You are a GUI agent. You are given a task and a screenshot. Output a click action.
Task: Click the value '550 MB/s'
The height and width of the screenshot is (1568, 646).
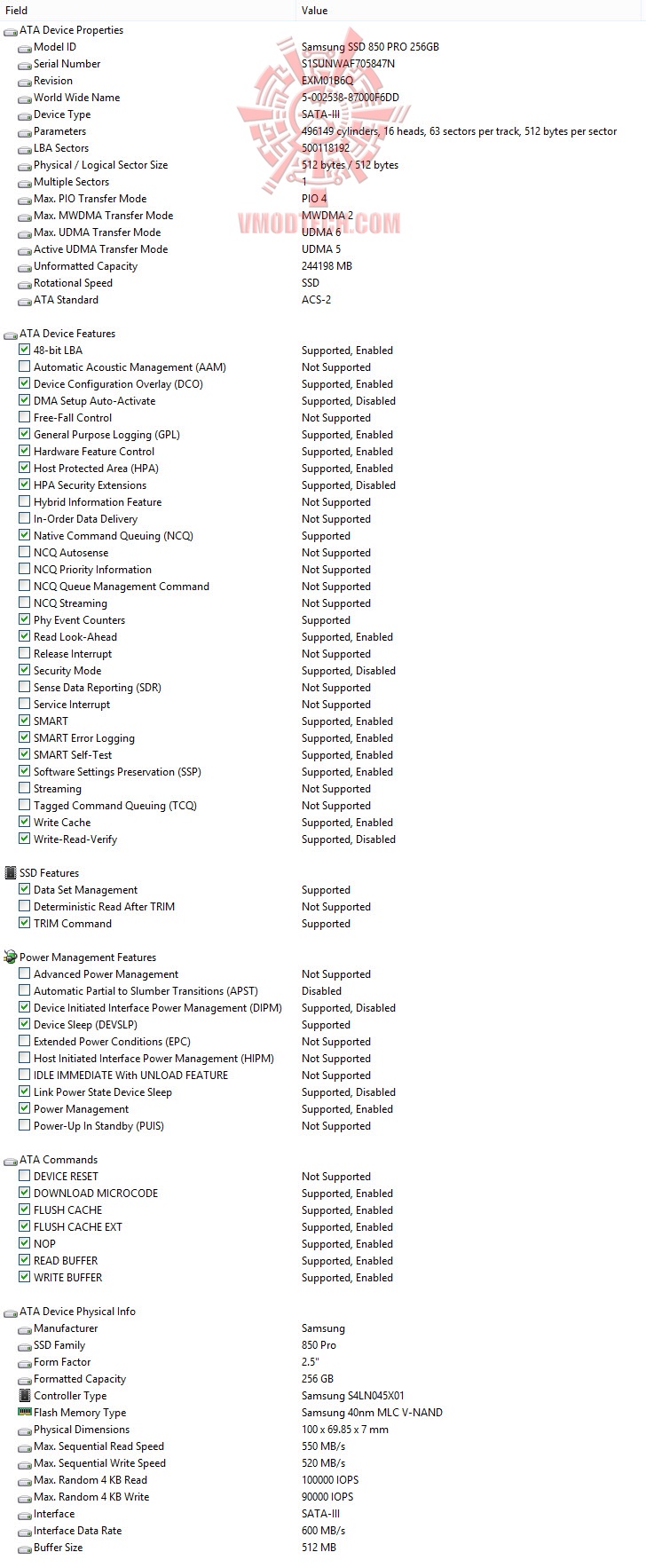(323, 1446)
